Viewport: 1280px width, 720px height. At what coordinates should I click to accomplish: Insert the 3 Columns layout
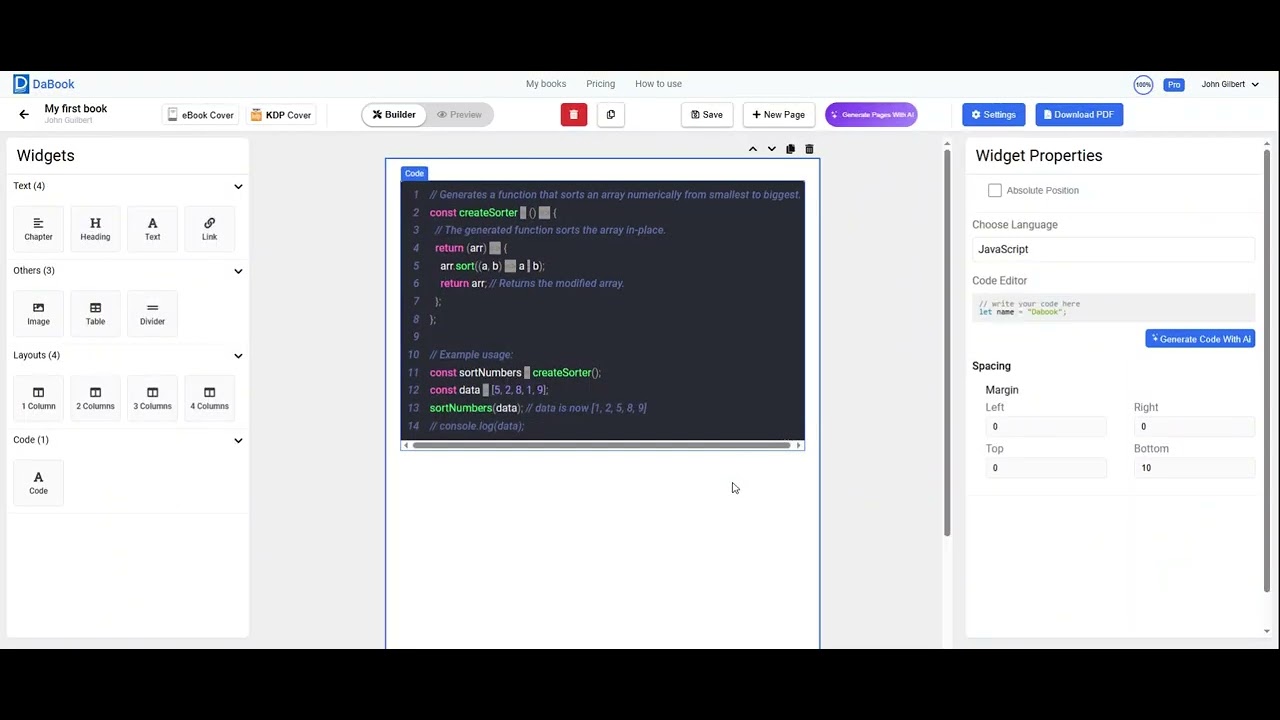click(152, 398)
